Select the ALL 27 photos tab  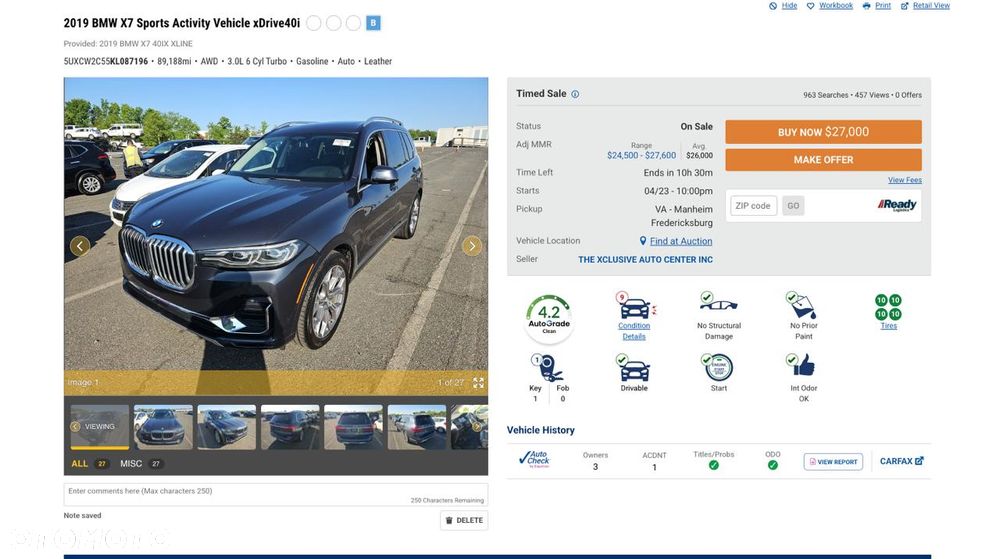pos(89,463)
